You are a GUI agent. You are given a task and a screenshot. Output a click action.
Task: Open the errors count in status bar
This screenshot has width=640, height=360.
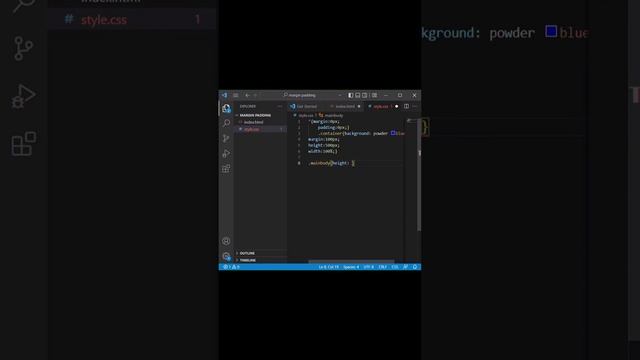(227, 267)
